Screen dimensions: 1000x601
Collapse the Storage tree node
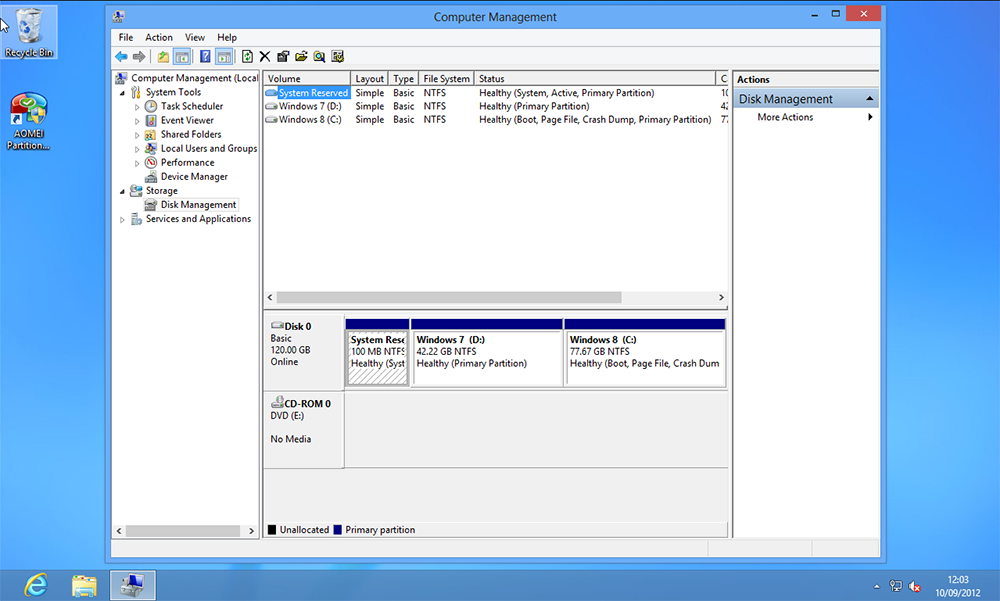pos(122,191)
